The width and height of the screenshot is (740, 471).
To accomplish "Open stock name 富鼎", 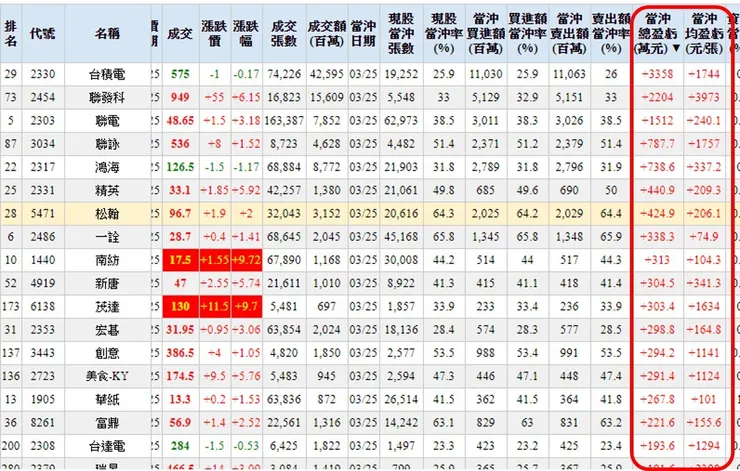I will [x=107, y=422].
